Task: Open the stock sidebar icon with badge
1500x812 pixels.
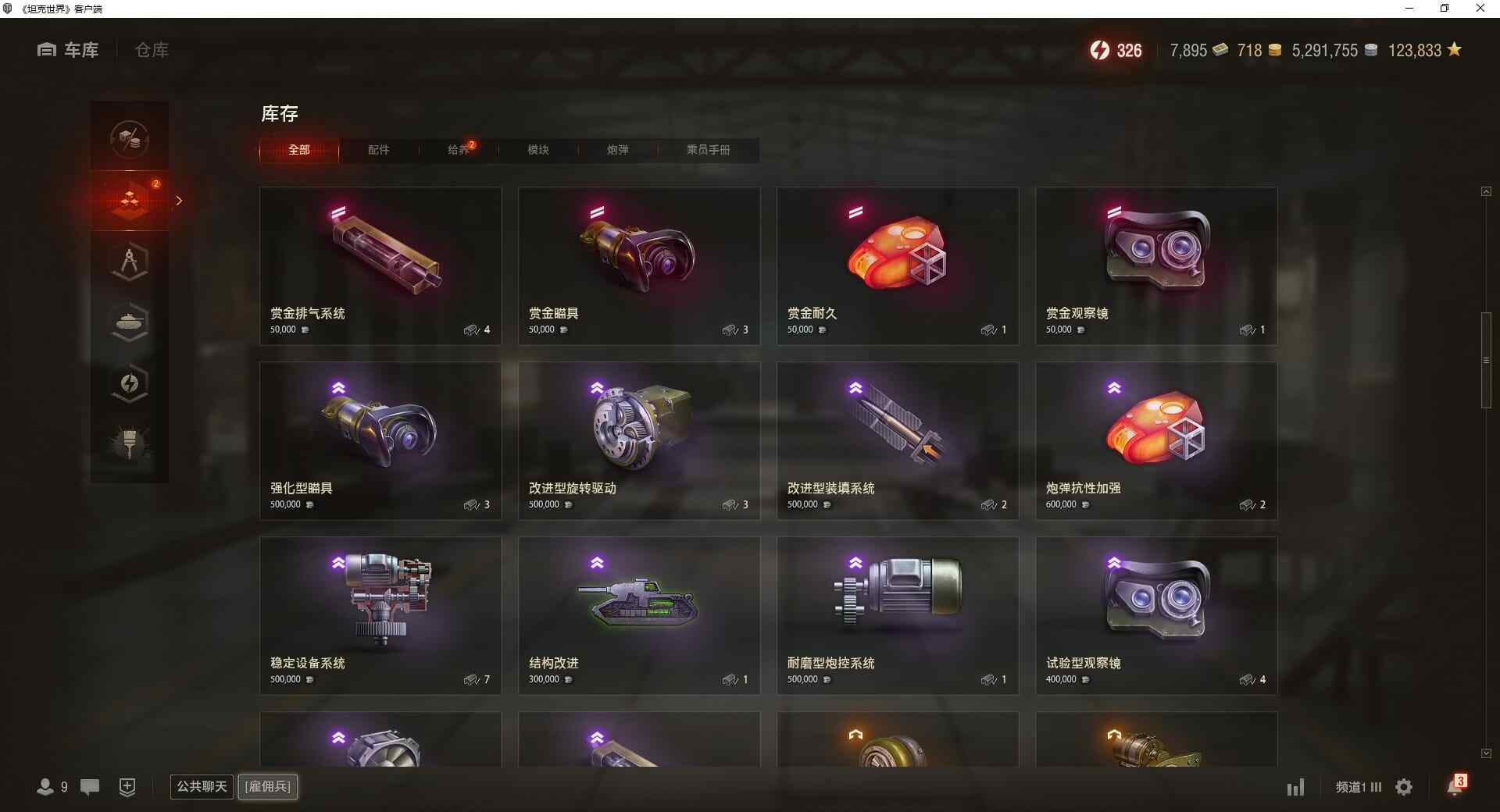Action: pos(130,201)
